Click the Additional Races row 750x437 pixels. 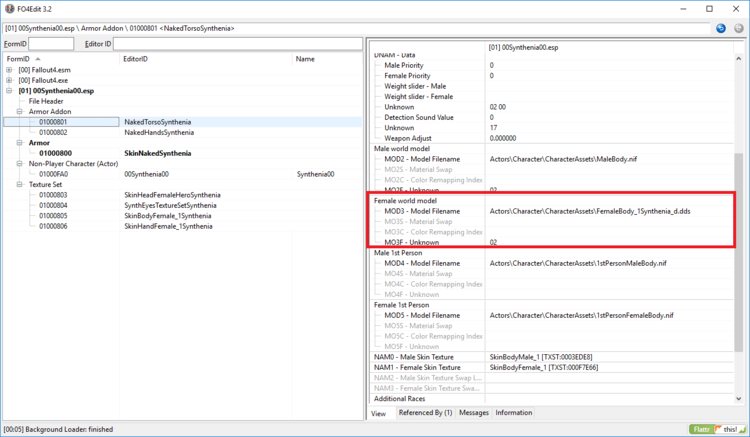tap(552, 399)
